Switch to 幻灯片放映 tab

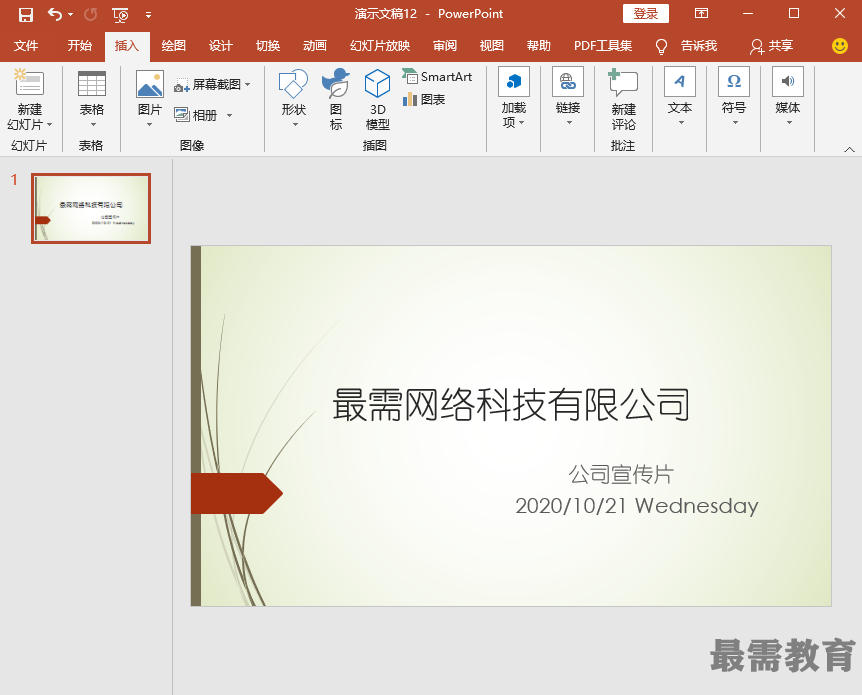point(380,46)
